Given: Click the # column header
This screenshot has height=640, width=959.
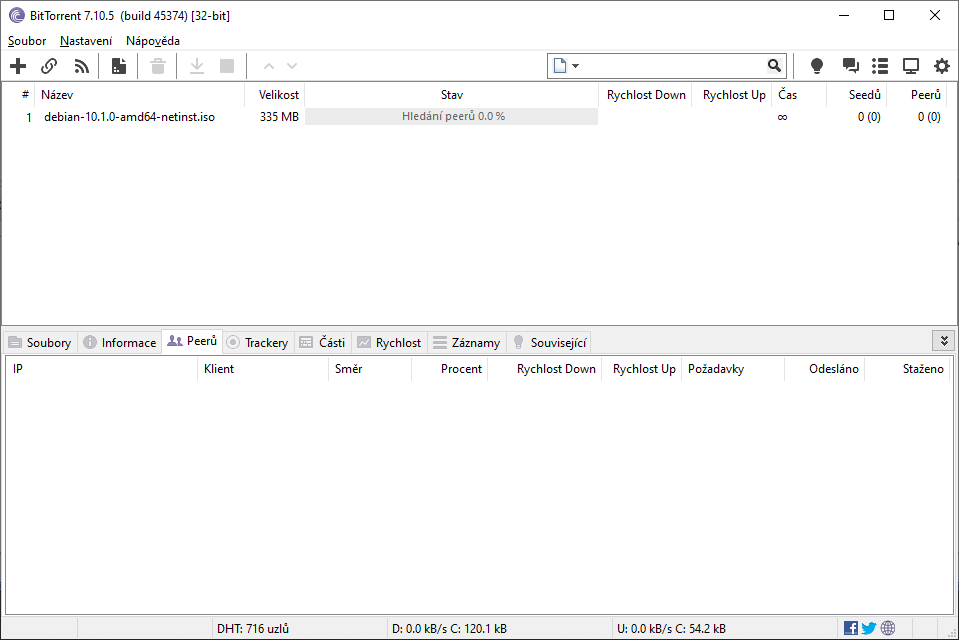Looking at the screenshot, I should click(x=18, y=95).
